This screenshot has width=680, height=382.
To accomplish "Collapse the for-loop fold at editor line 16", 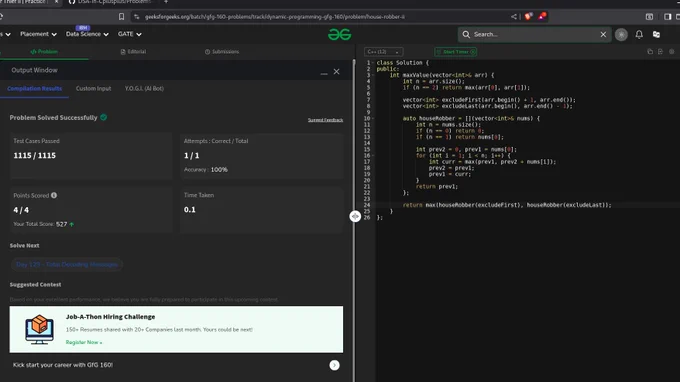I will (373, 155).
